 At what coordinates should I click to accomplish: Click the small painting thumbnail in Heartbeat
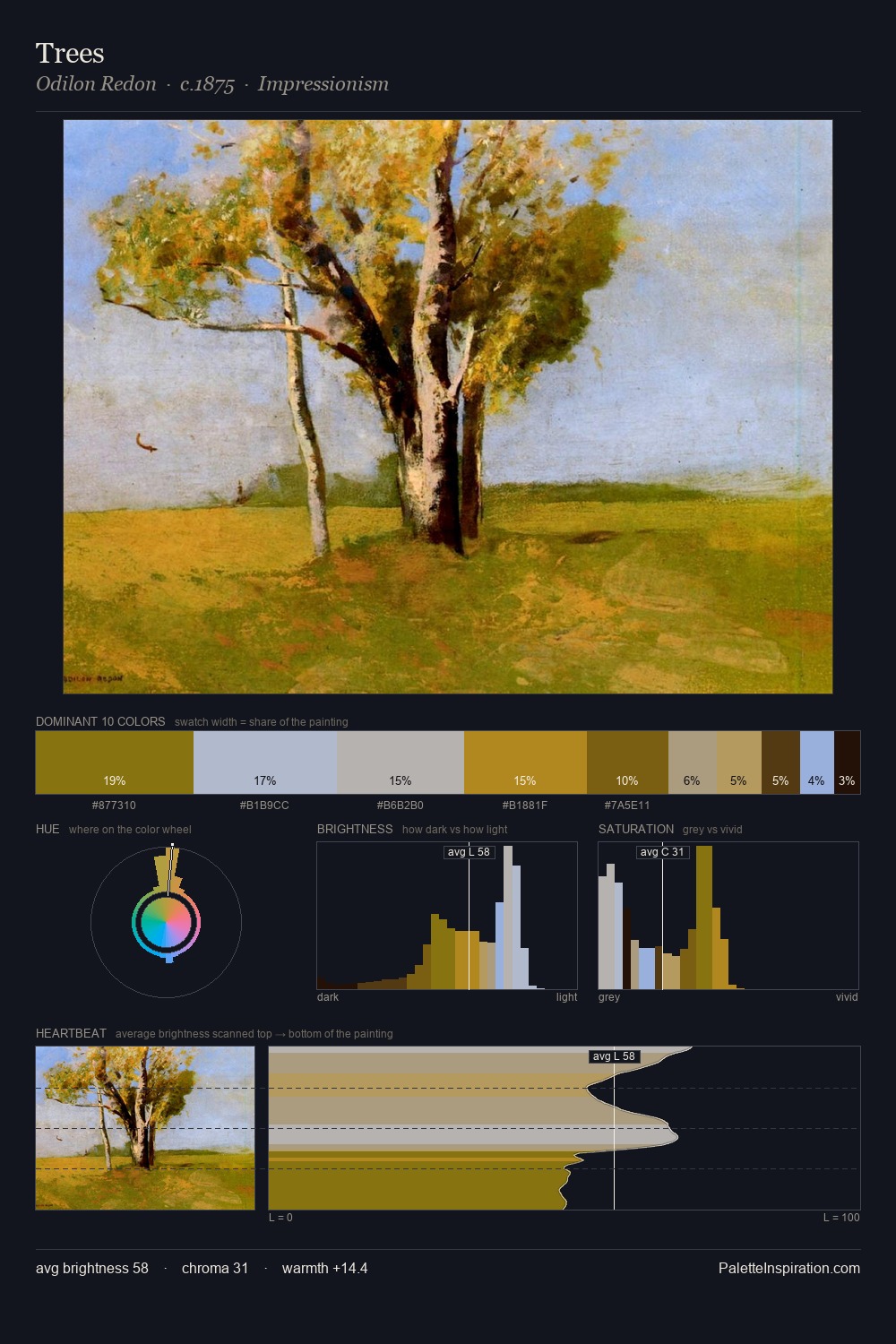click(x=145, y=1128)
